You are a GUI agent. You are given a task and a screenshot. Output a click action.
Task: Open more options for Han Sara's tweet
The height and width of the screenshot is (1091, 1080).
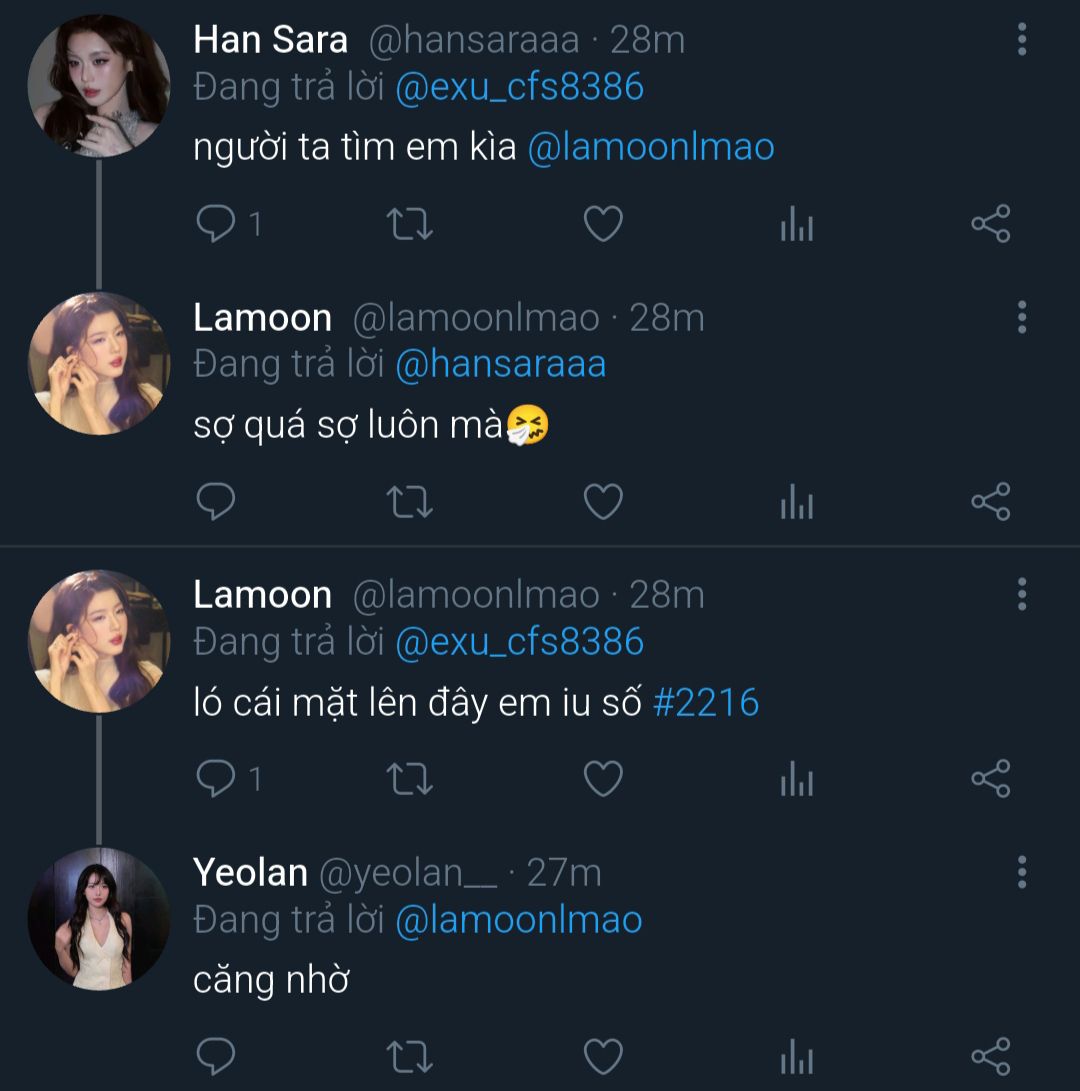(1021, 39)
